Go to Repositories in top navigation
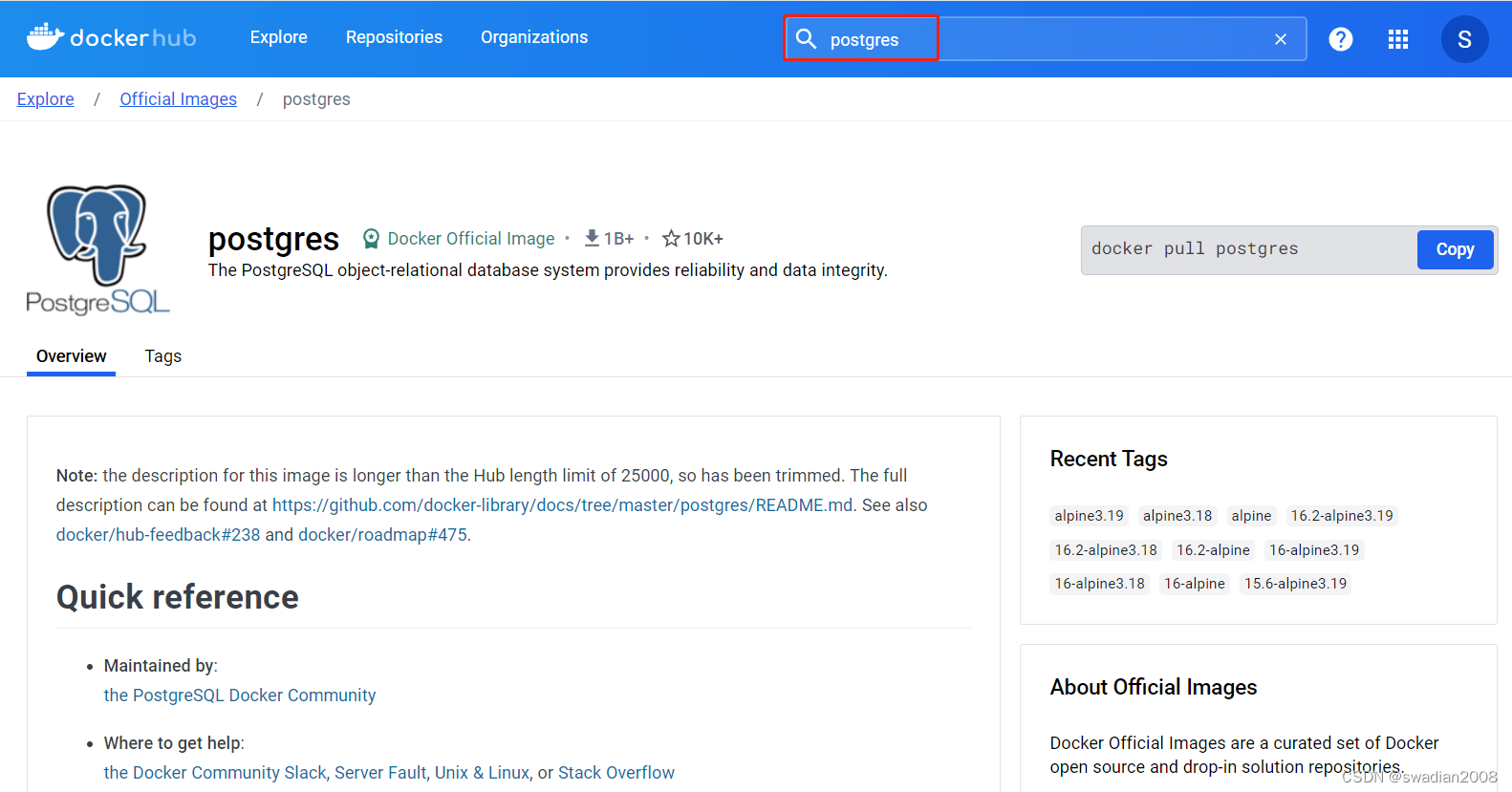The image size is (1512, 792). pyautogui.click(x=394, y=37)
